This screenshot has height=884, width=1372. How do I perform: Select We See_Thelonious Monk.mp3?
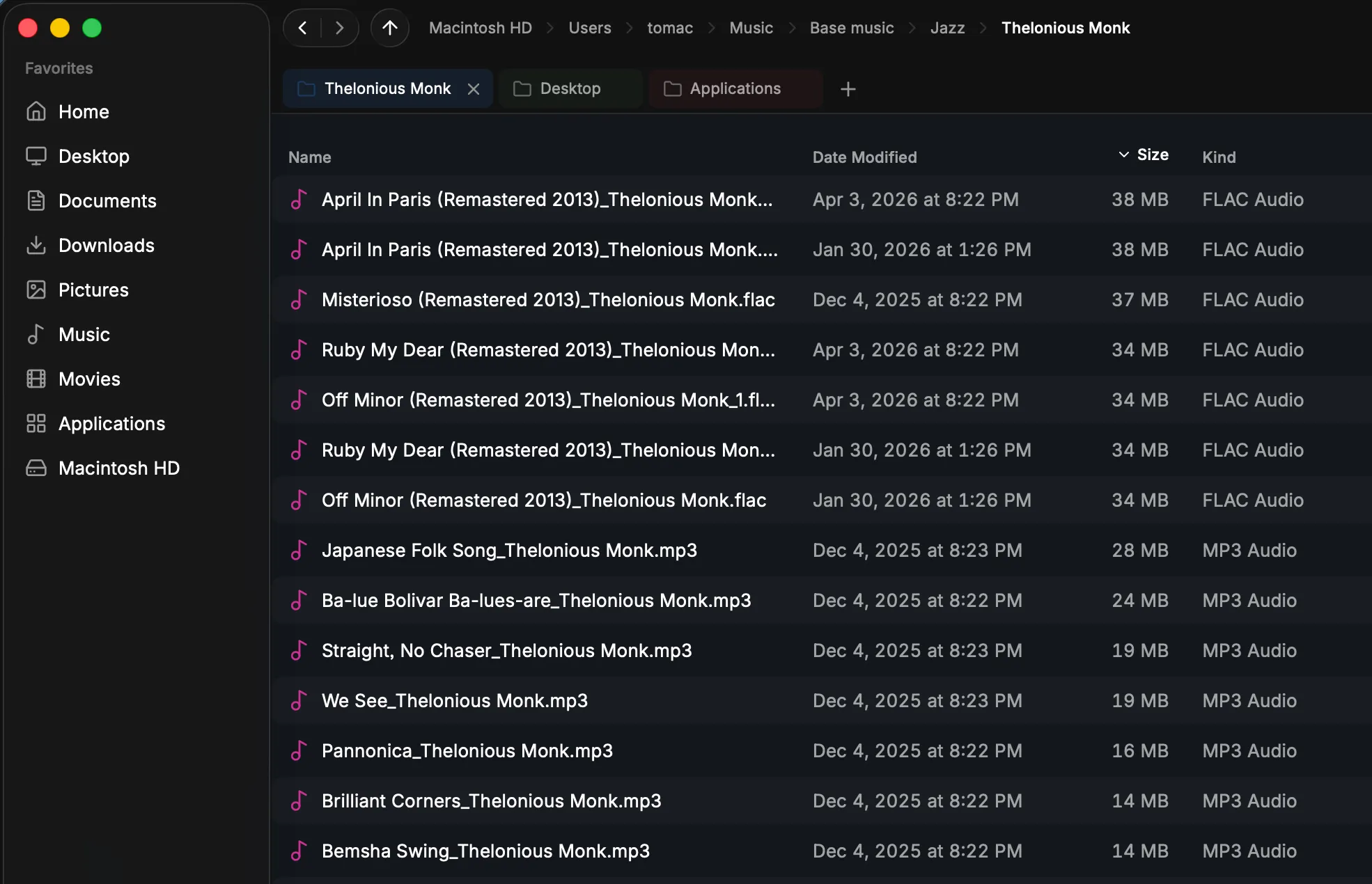point(822,700)
